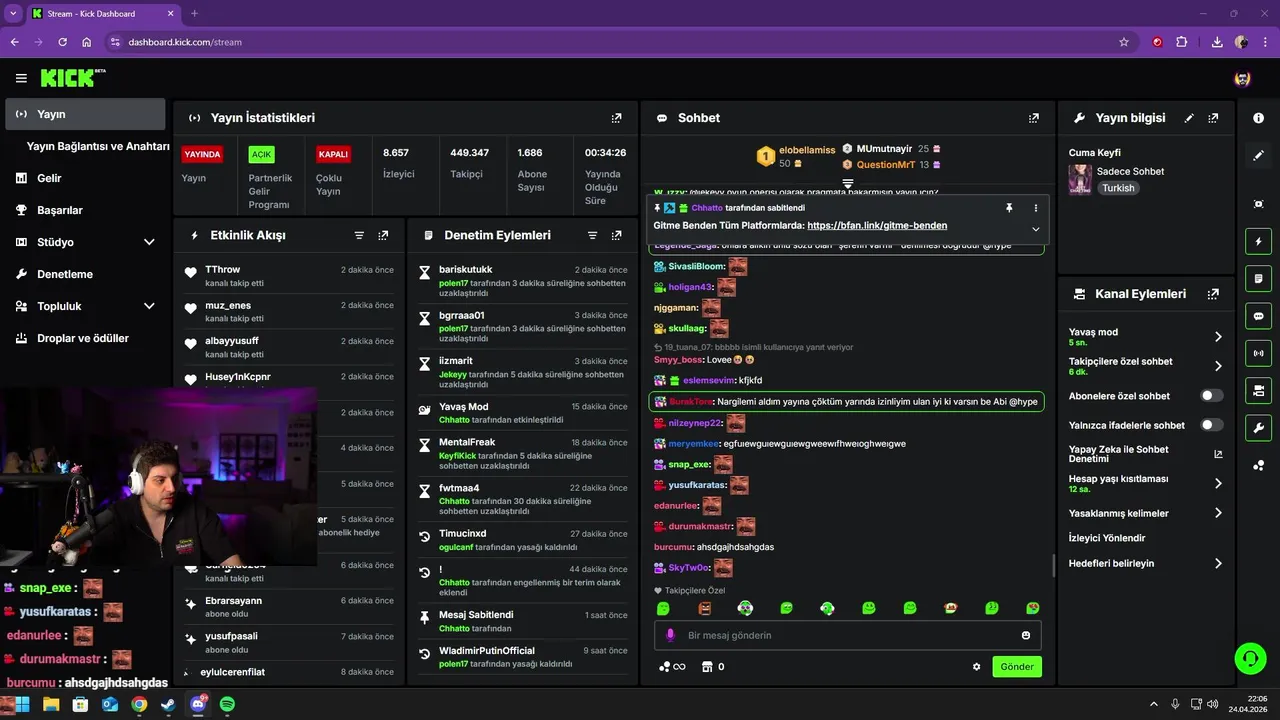Open Spotify from the taskbar
This screenshot has width=1280, height=720.
(x=227, y=704)
